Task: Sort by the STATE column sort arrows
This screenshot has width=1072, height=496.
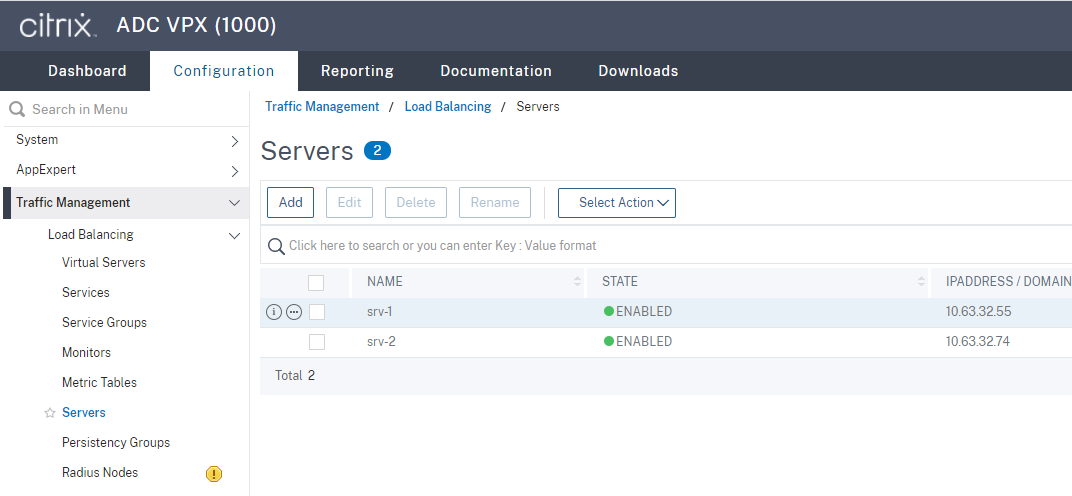Action: (x=921, y=282)
